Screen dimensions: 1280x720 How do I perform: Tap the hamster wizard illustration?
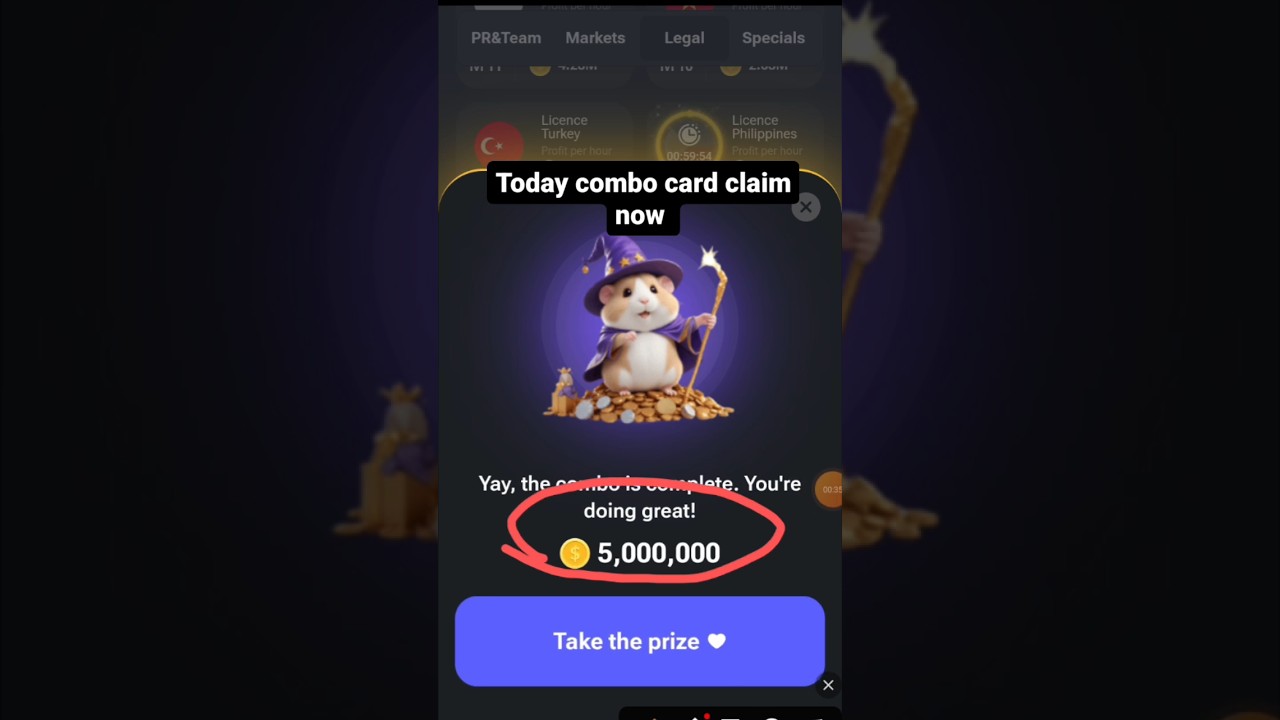pos(639,328)
